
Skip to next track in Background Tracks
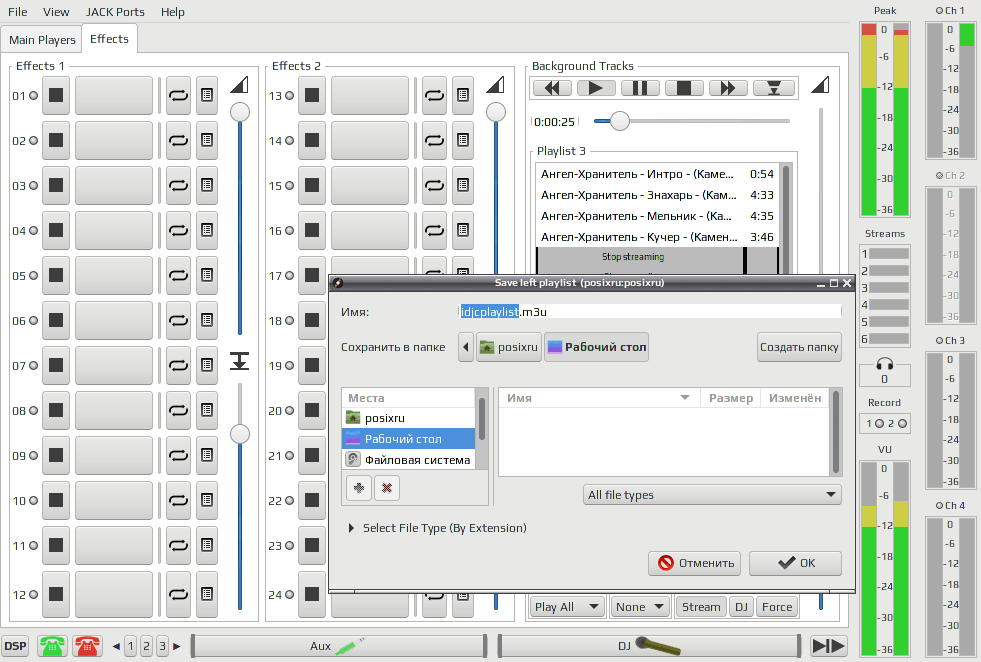[x=728, y=88]
